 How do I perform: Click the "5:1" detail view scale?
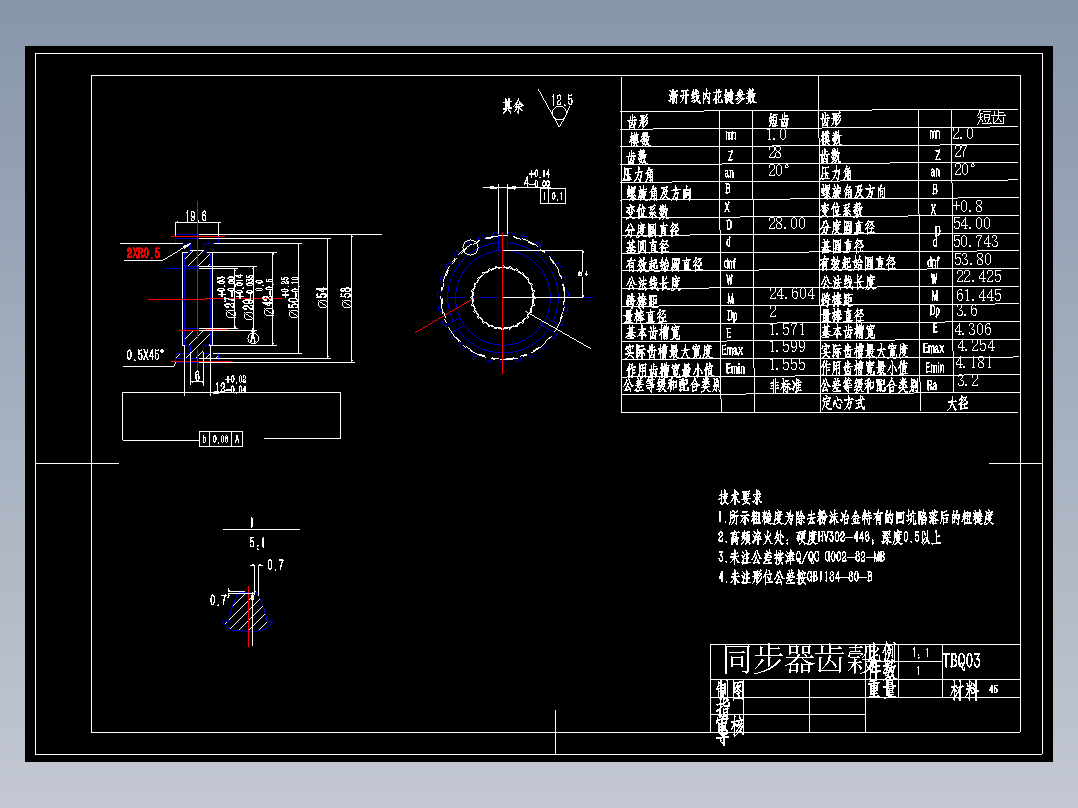coord(257,543)
